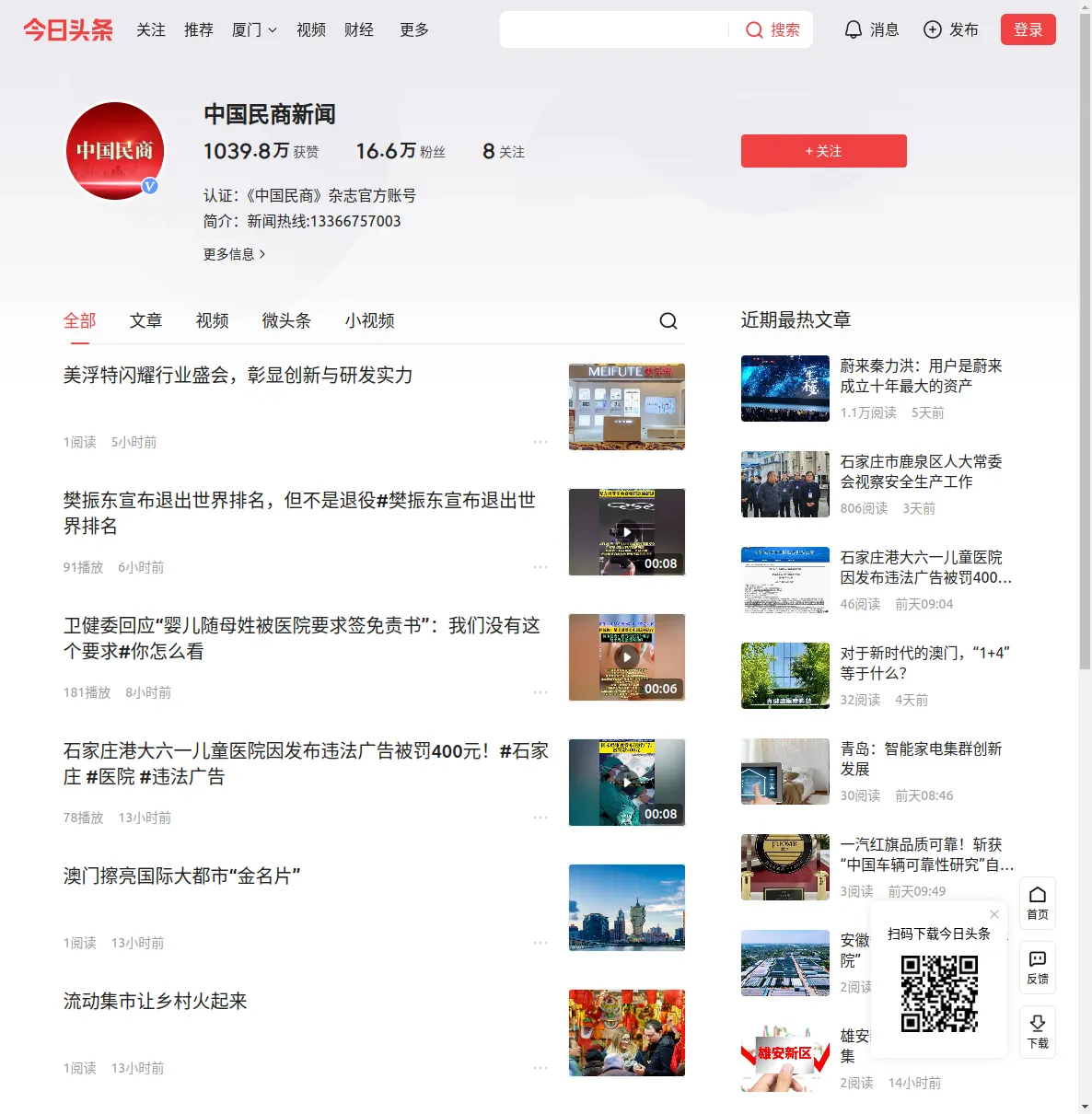Click the 蔚来 hot article thumbnail

point(785,389)
